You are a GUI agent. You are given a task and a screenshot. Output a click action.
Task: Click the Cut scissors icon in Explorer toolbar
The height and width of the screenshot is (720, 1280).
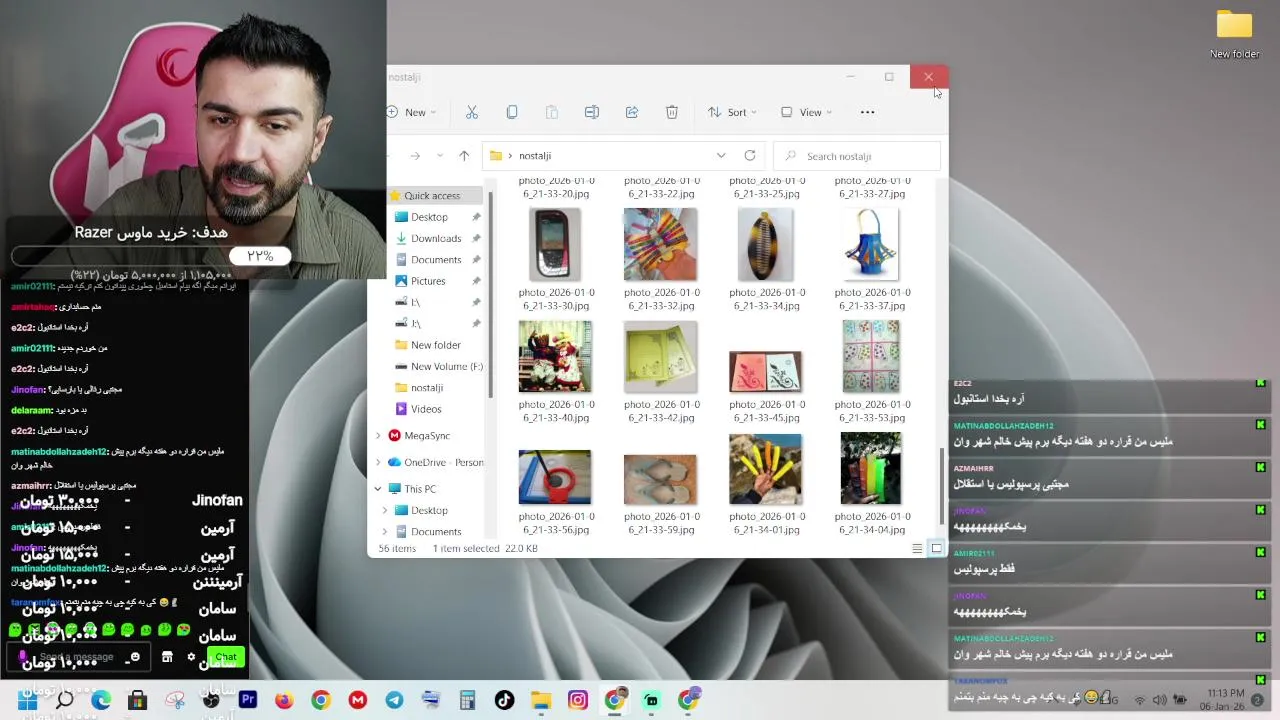pos(472,112)
